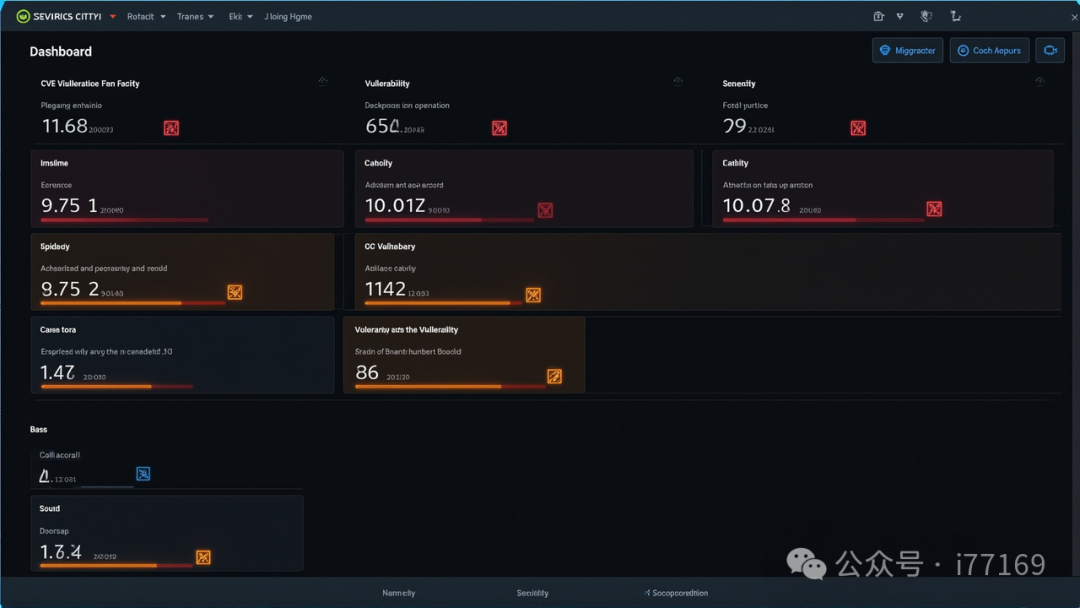Click the red icon in Cabolly card

coord(545,210)
